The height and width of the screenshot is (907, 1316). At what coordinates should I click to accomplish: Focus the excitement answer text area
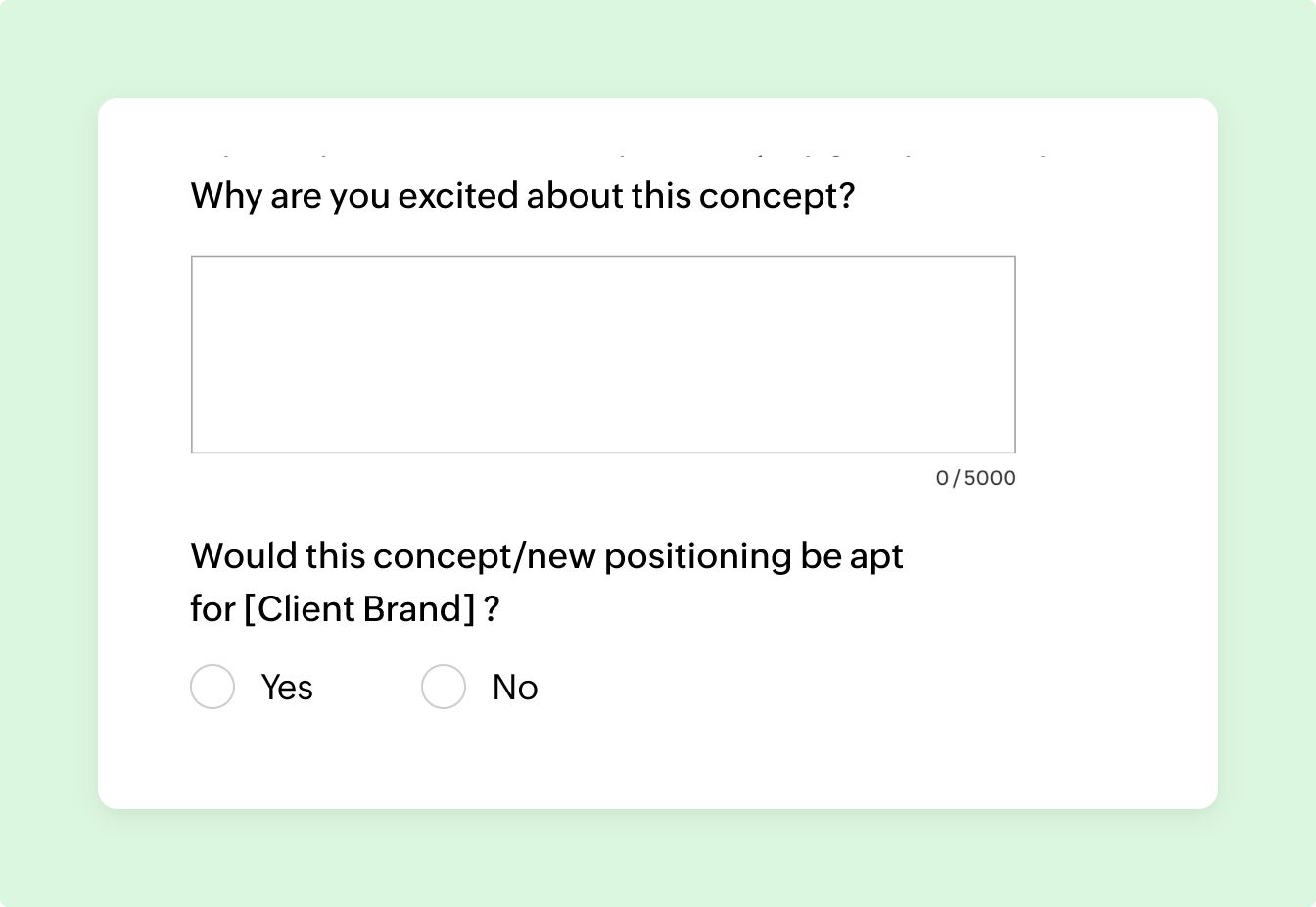pos(603,355)
